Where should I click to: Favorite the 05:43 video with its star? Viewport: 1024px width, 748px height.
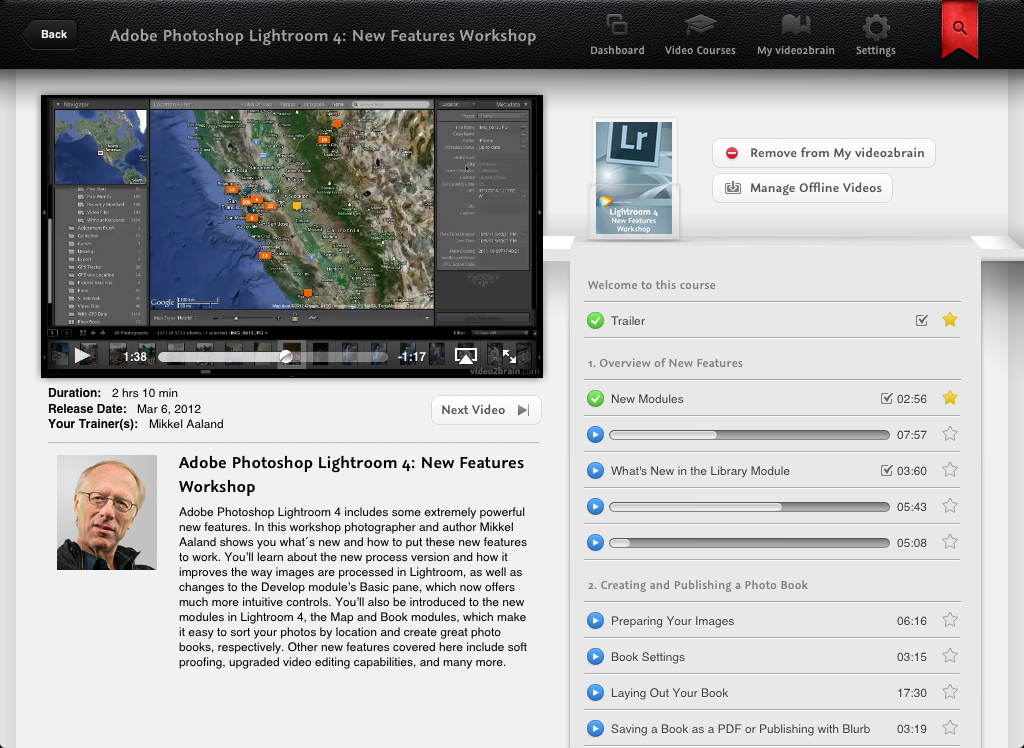[x=950, y=506]
